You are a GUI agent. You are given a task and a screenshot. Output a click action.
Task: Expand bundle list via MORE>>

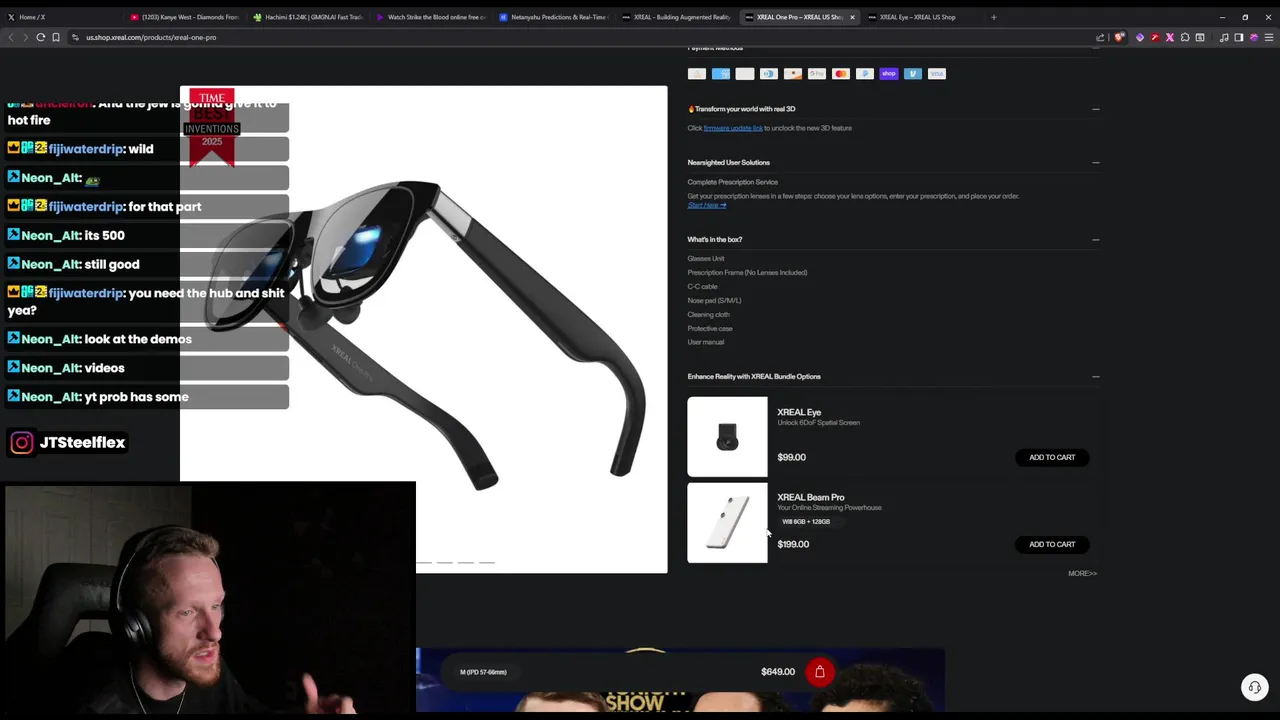[x=1082, y=574]
